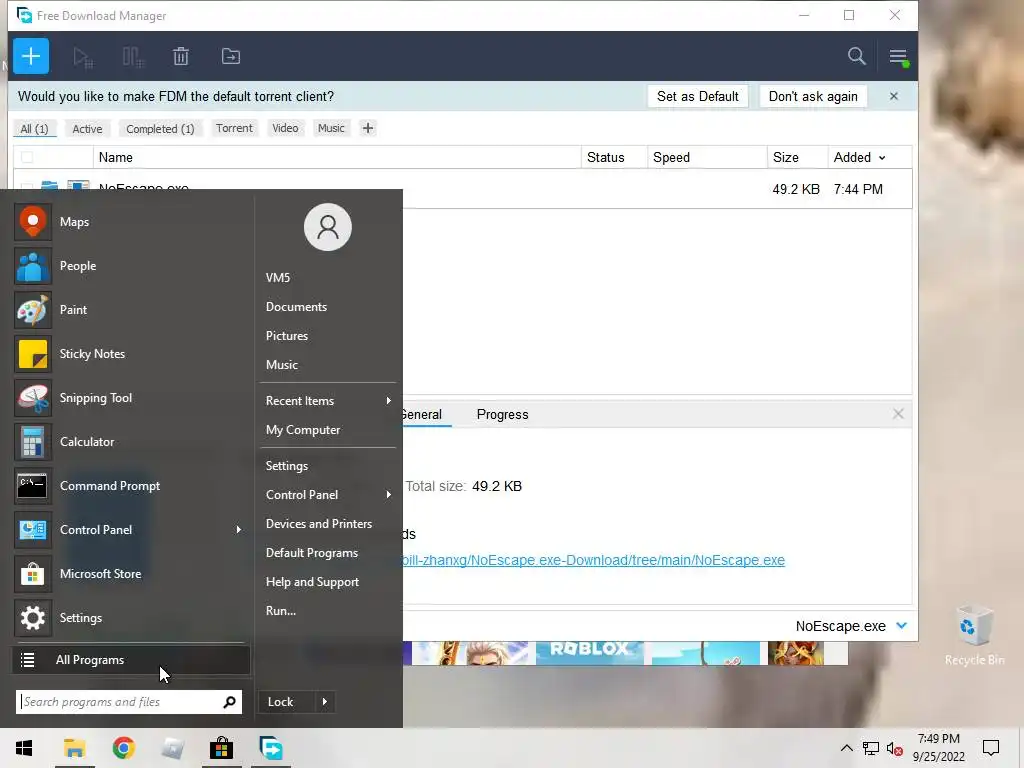Open the Recycle Bin desktop icon
1024x768 pixels.
coord(974,636)
